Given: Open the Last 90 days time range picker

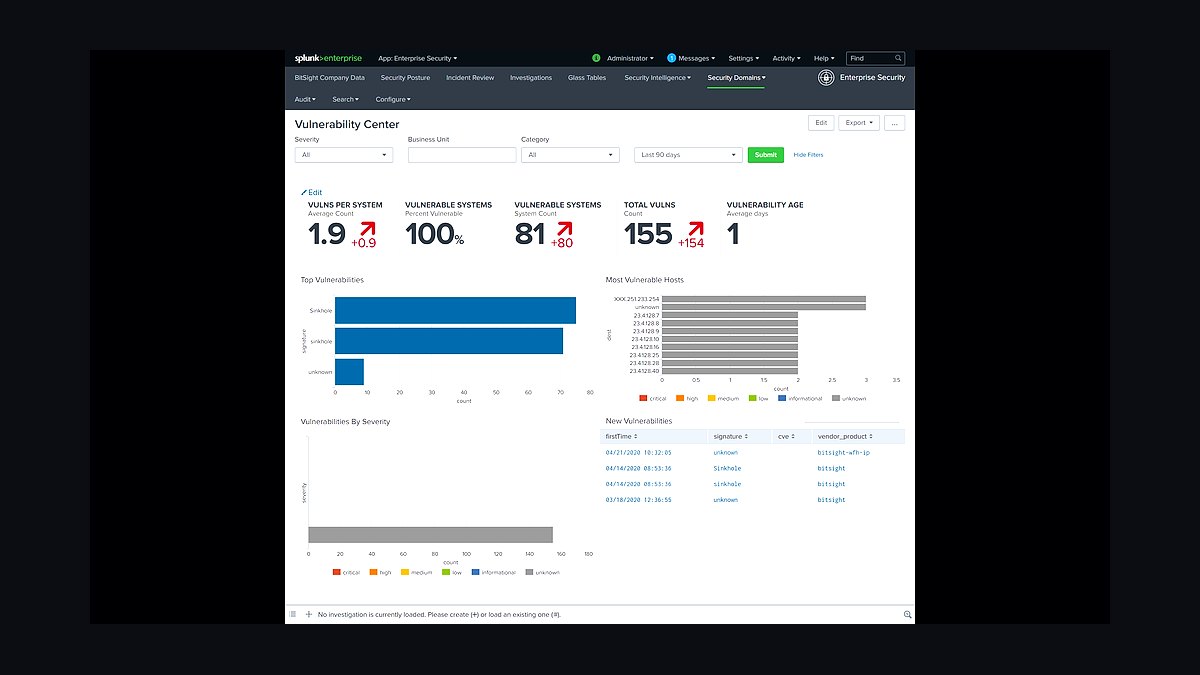Looking at the screenshot, I should pos(688,155).
